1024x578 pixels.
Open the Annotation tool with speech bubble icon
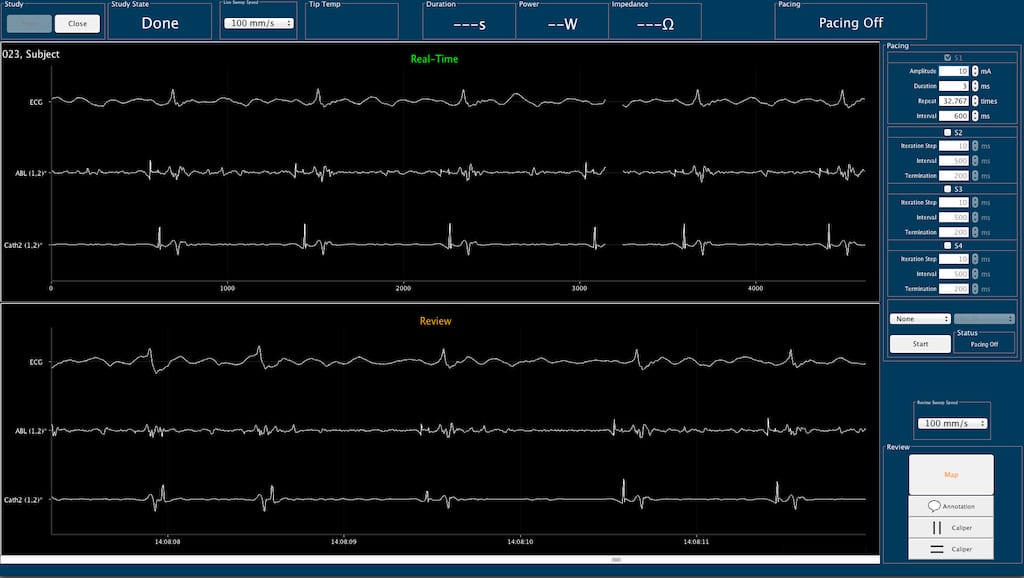pos(951,506)
